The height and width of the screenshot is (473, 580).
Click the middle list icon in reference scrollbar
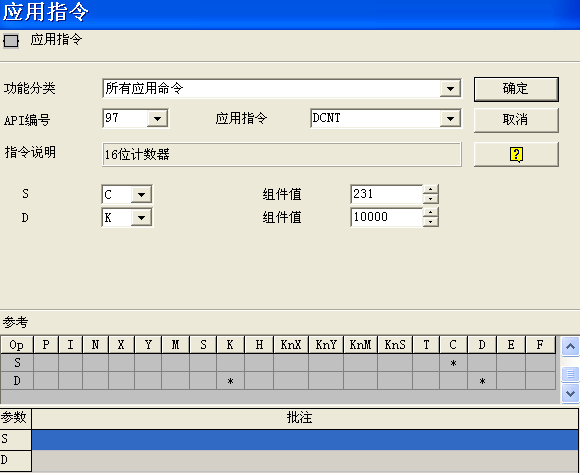570,374
